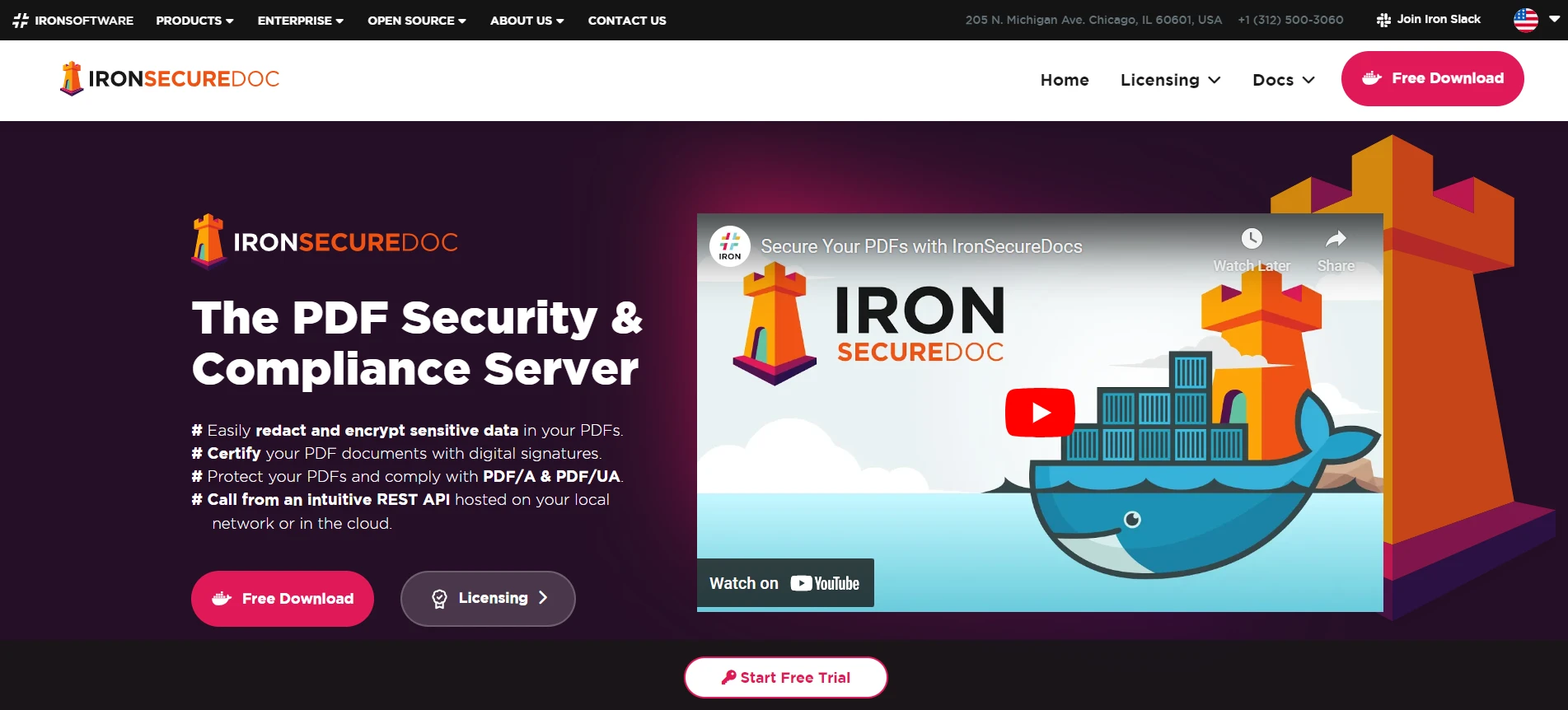Open the Open Source dropdown

point(417,21)
